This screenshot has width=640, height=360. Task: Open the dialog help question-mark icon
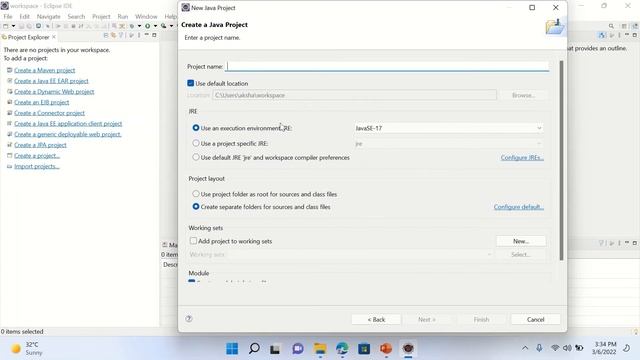(189, 319)
